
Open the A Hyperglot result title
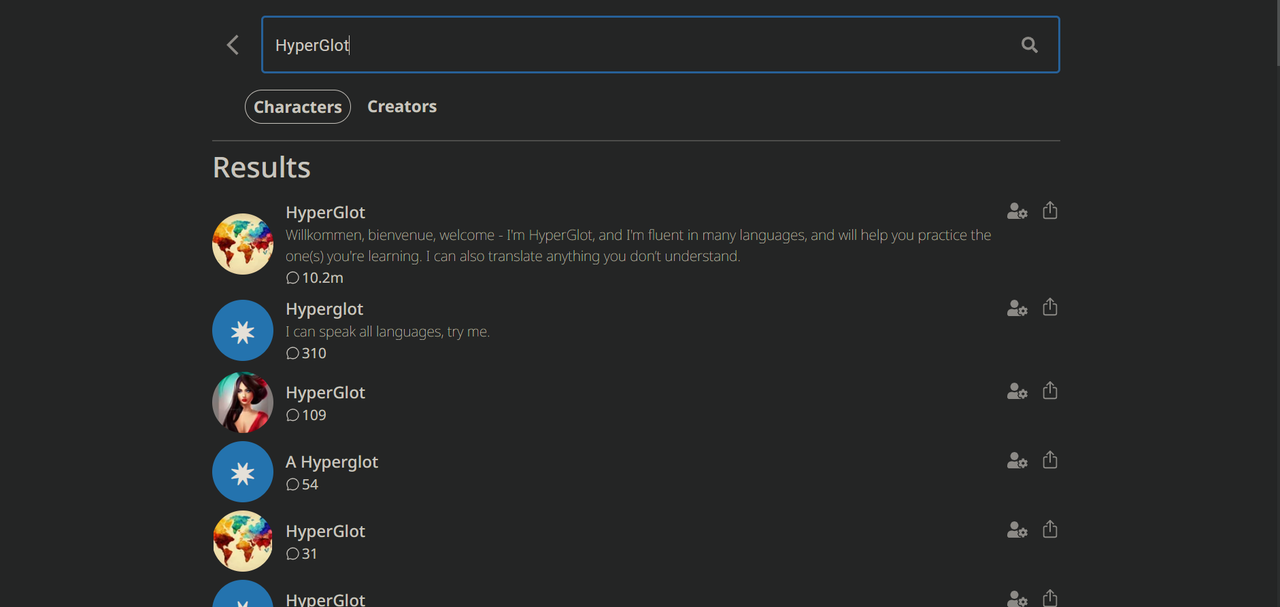332,462
